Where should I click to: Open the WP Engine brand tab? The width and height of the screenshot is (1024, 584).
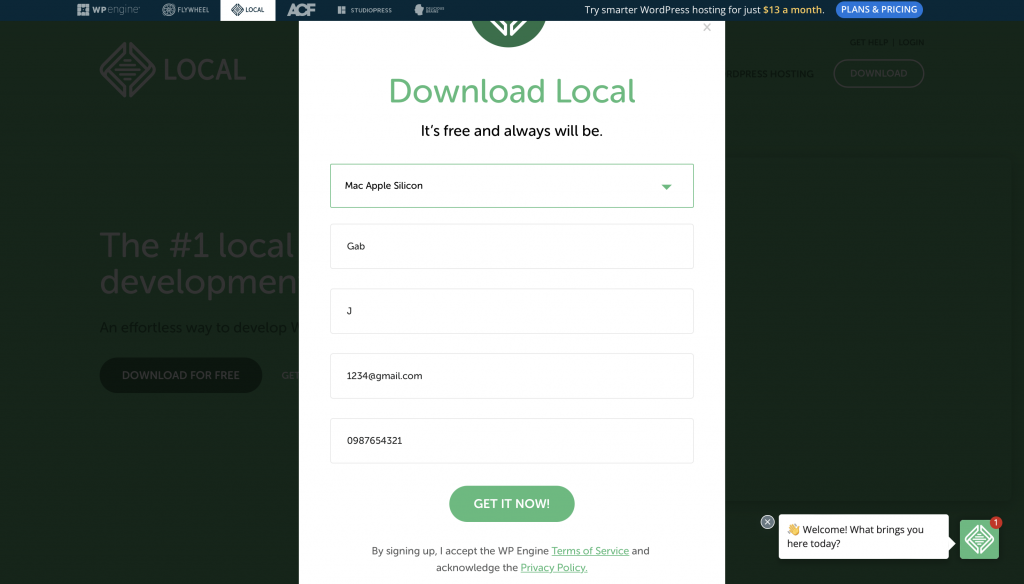coord(108,10)
